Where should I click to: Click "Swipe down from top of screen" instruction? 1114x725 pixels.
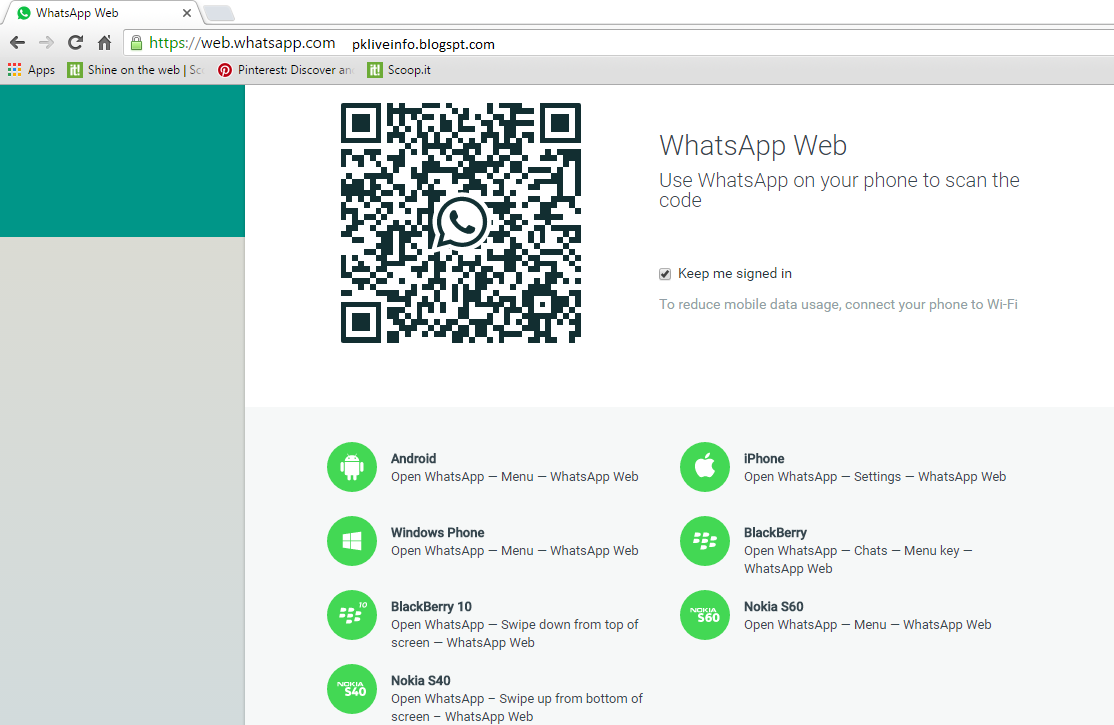[x=515, y=633]
